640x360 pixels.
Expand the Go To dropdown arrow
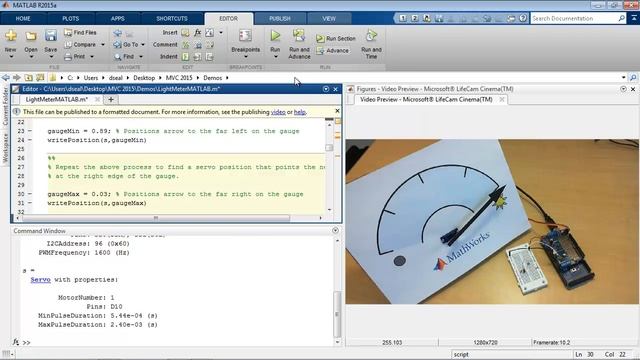coord(143,44)
